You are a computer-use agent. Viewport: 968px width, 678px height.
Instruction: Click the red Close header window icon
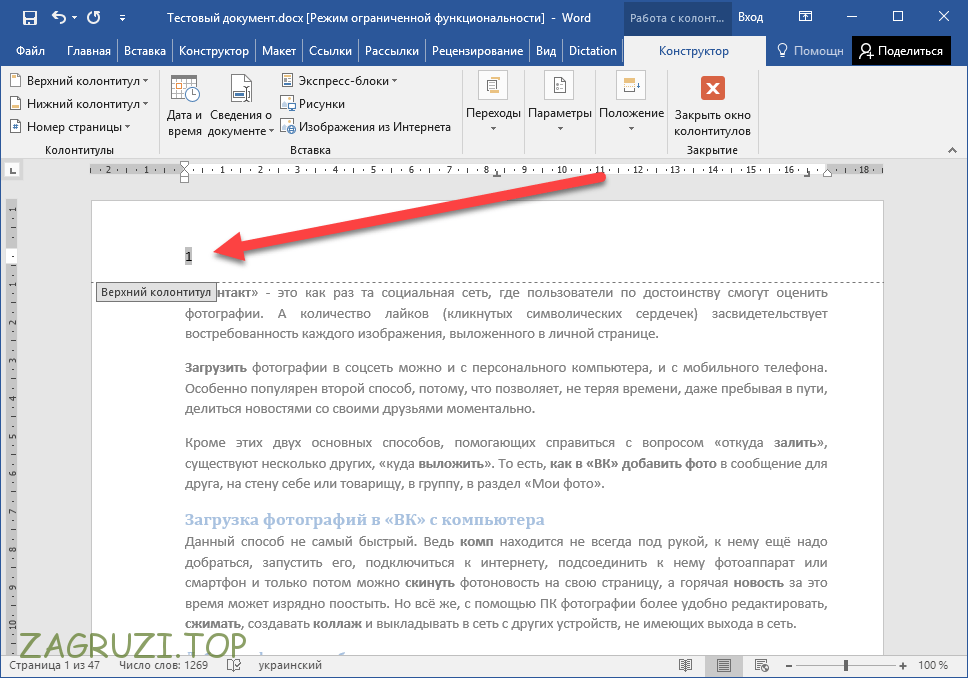[712, 89]
